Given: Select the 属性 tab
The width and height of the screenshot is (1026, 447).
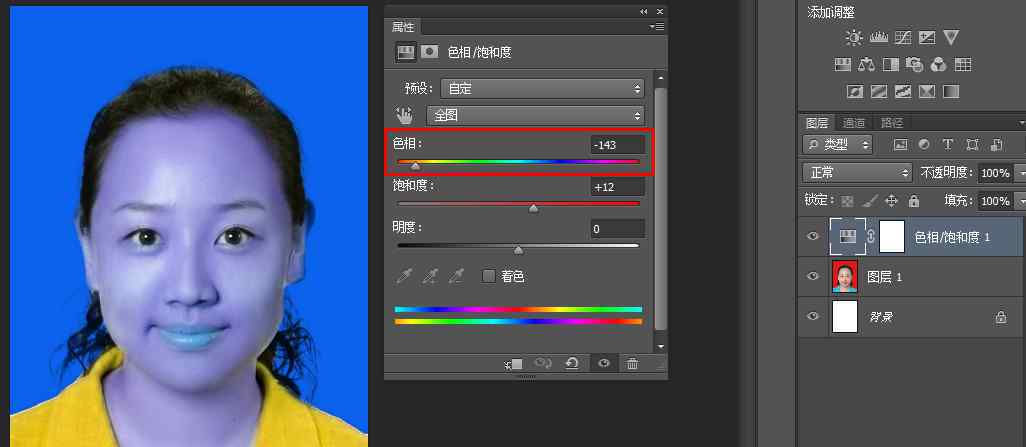Looking at the screenshot, I should tap(403, 27).
